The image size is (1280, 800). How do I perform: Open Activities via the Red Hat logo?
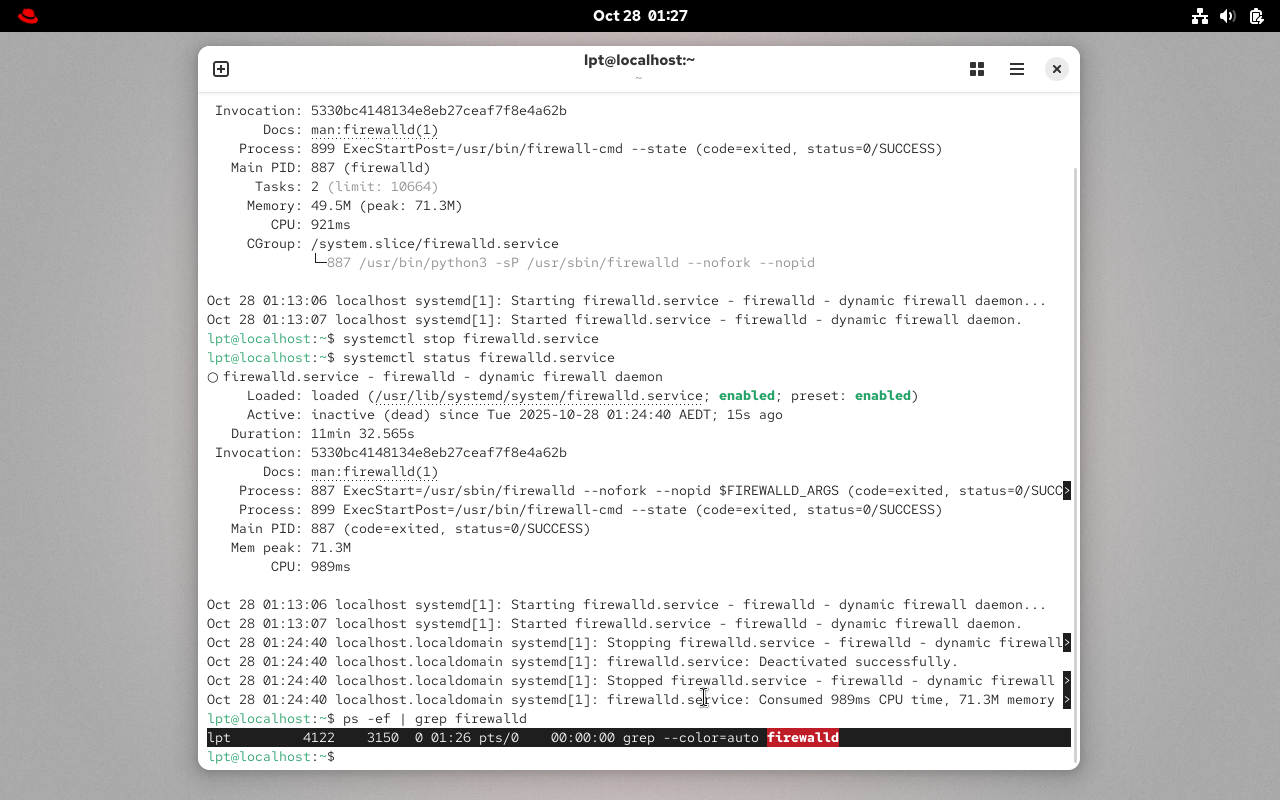(28, 16)
